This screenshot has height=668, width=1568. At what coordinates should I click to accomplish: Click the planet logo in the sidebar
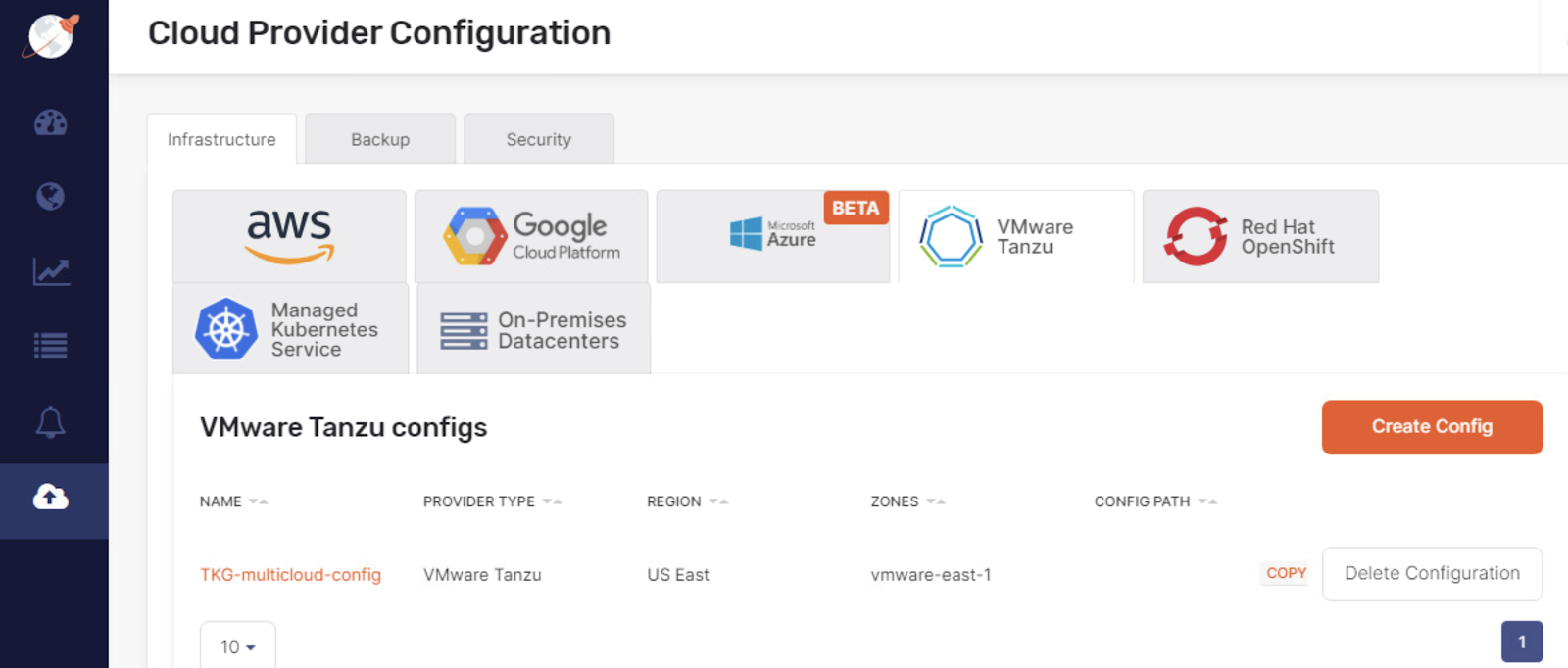[51, 36]
